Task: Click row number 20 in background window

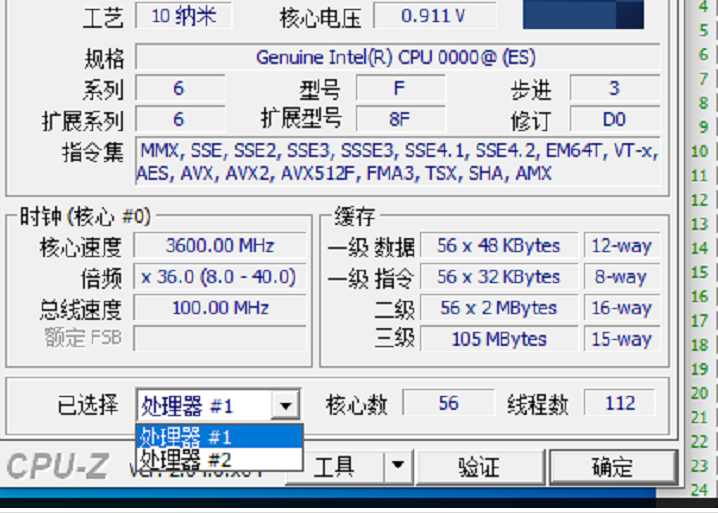Action: coord(699,393)
